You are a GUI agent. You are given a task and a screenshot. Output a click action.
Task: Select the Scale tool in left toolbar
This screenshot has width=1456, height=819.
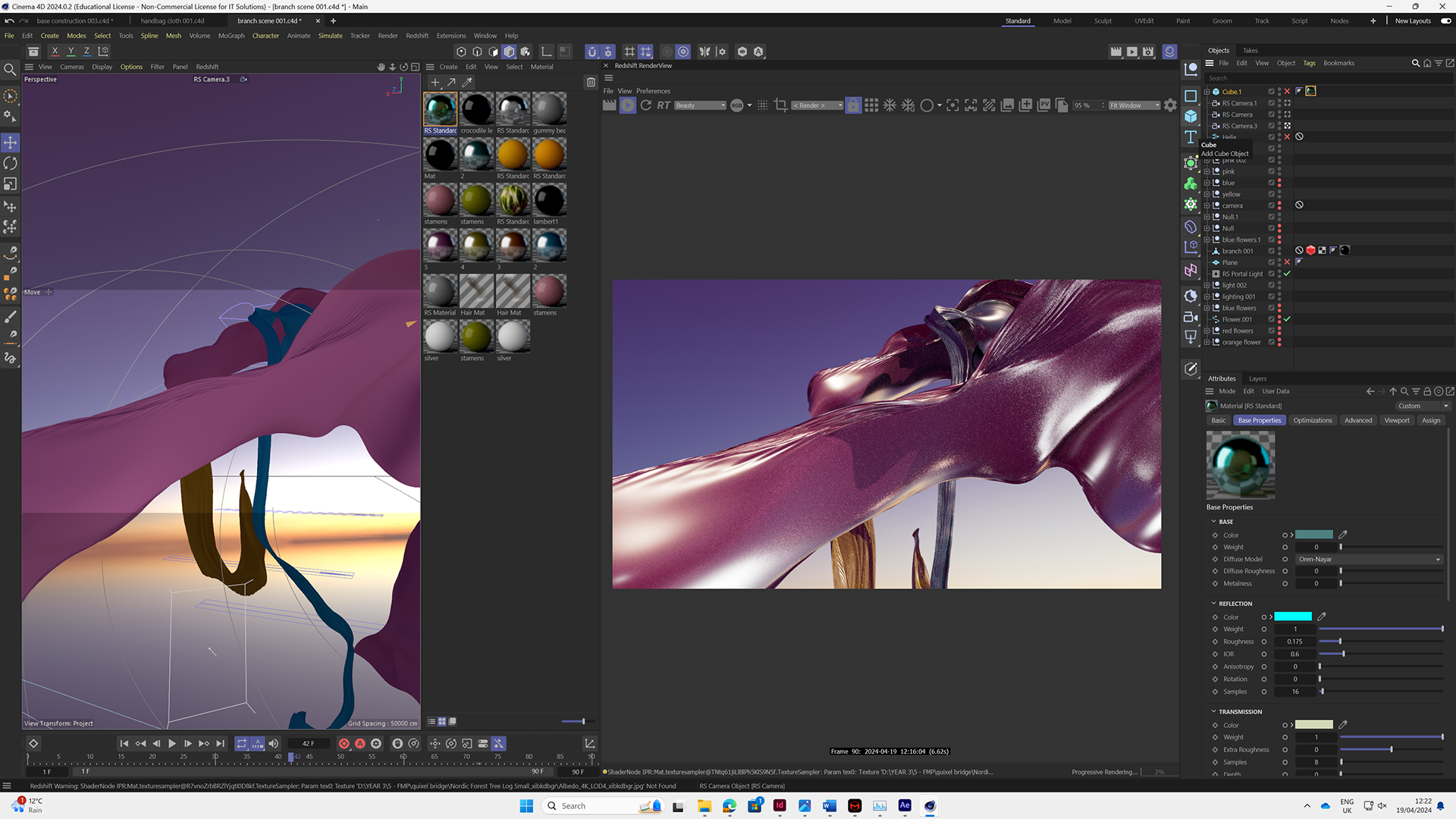pyautogui.click(x=11, y=184)
